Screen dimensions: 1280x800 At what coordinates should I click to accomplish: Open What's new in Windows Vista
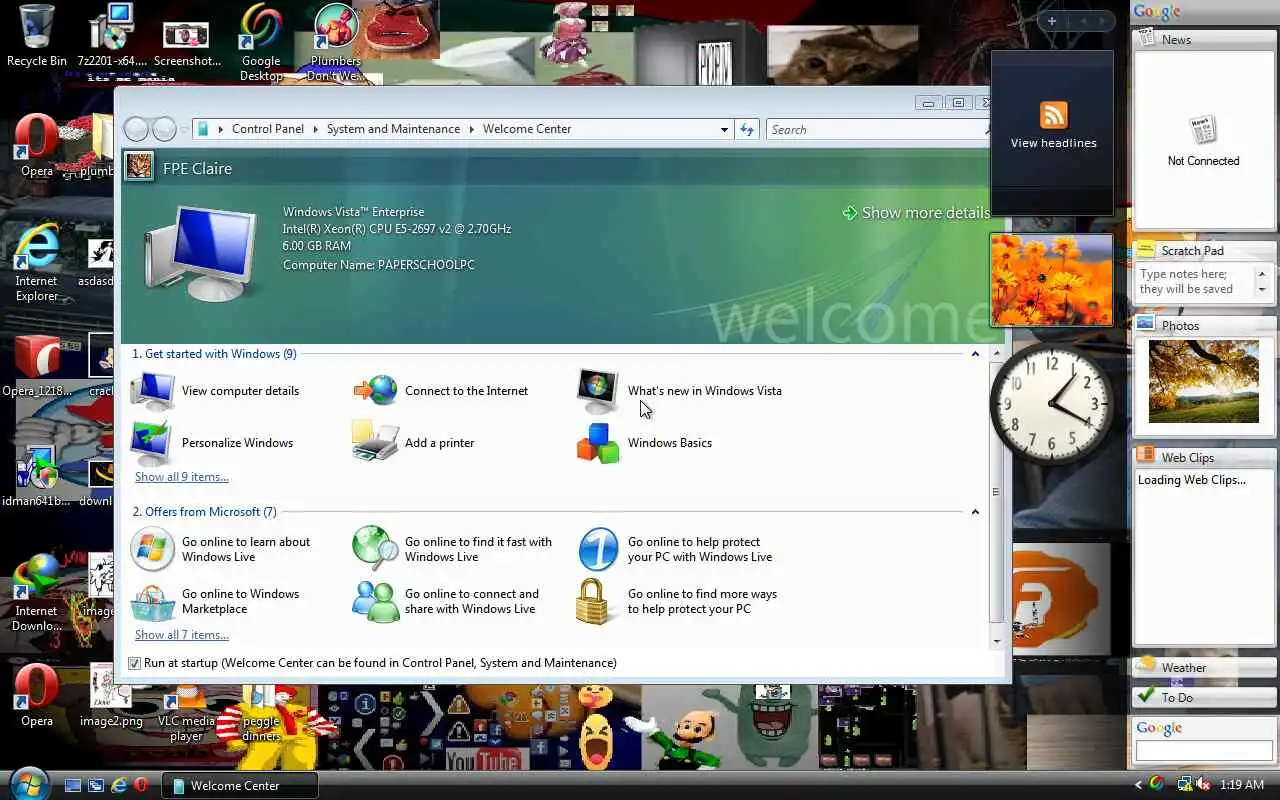coord(680,391)
